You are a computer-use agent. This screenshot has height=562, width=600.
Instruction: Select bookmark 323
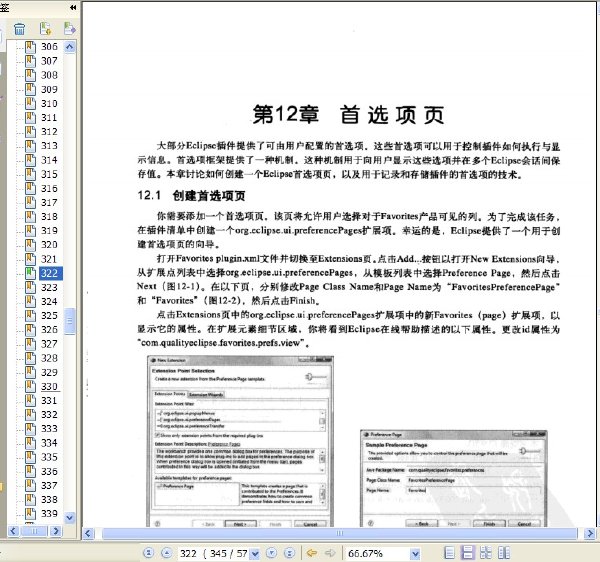coord(49,287)
